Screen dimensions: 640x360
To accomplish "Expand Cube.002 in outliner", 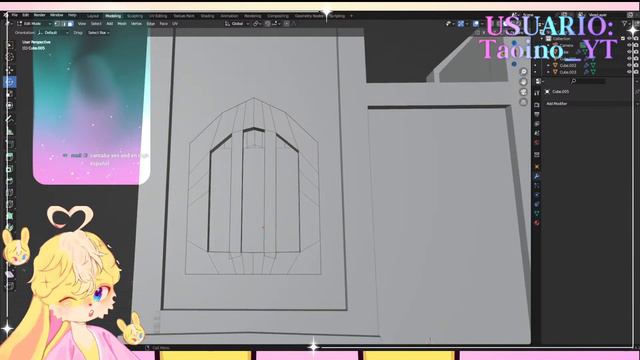I will coord(548,65).
